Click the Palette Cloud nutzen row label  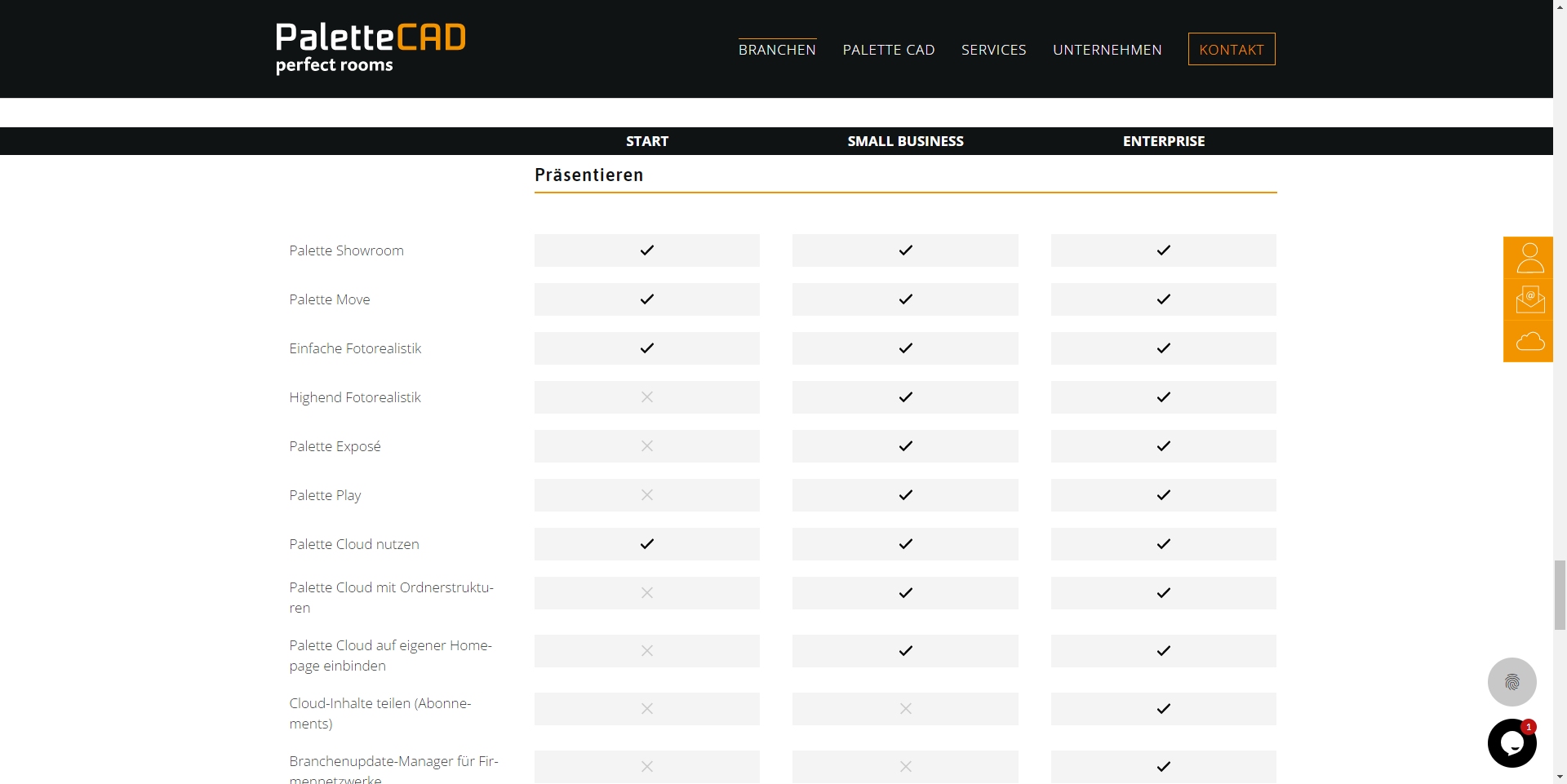pyautogui.click(x=354, y=544)
